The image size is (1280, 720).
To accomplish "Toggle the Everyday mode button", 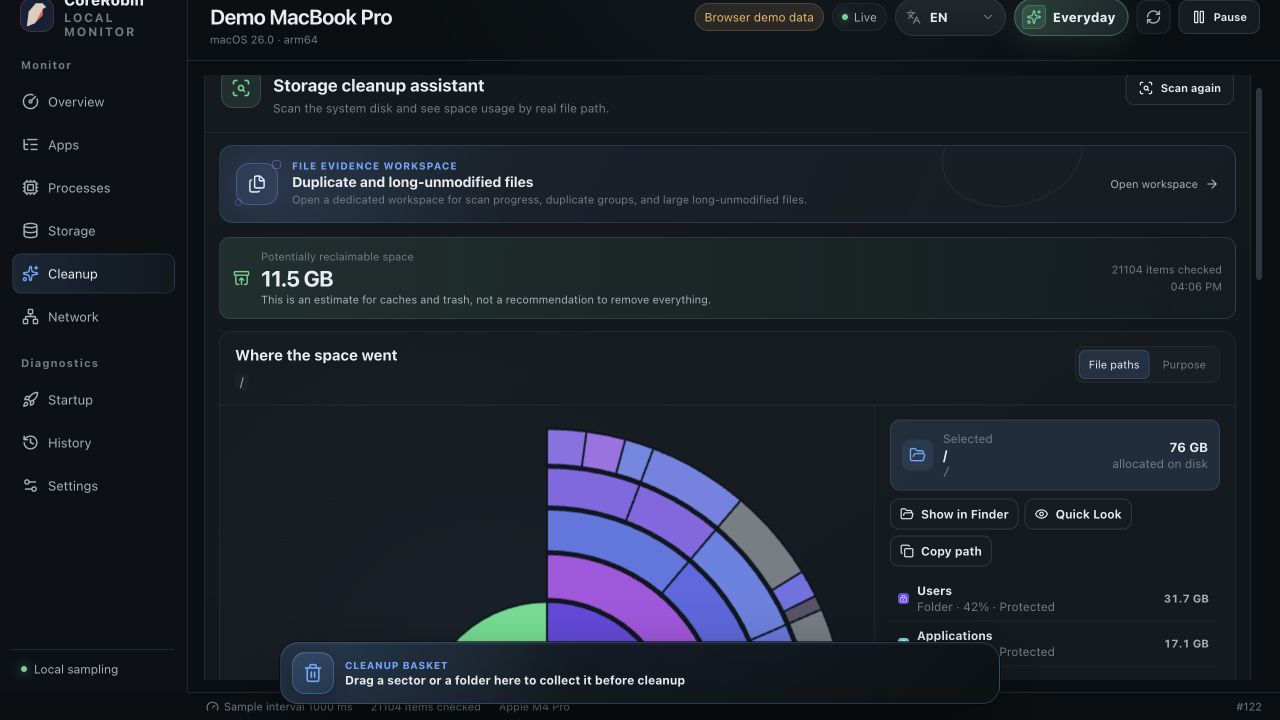I will [x=1071, y=17].
